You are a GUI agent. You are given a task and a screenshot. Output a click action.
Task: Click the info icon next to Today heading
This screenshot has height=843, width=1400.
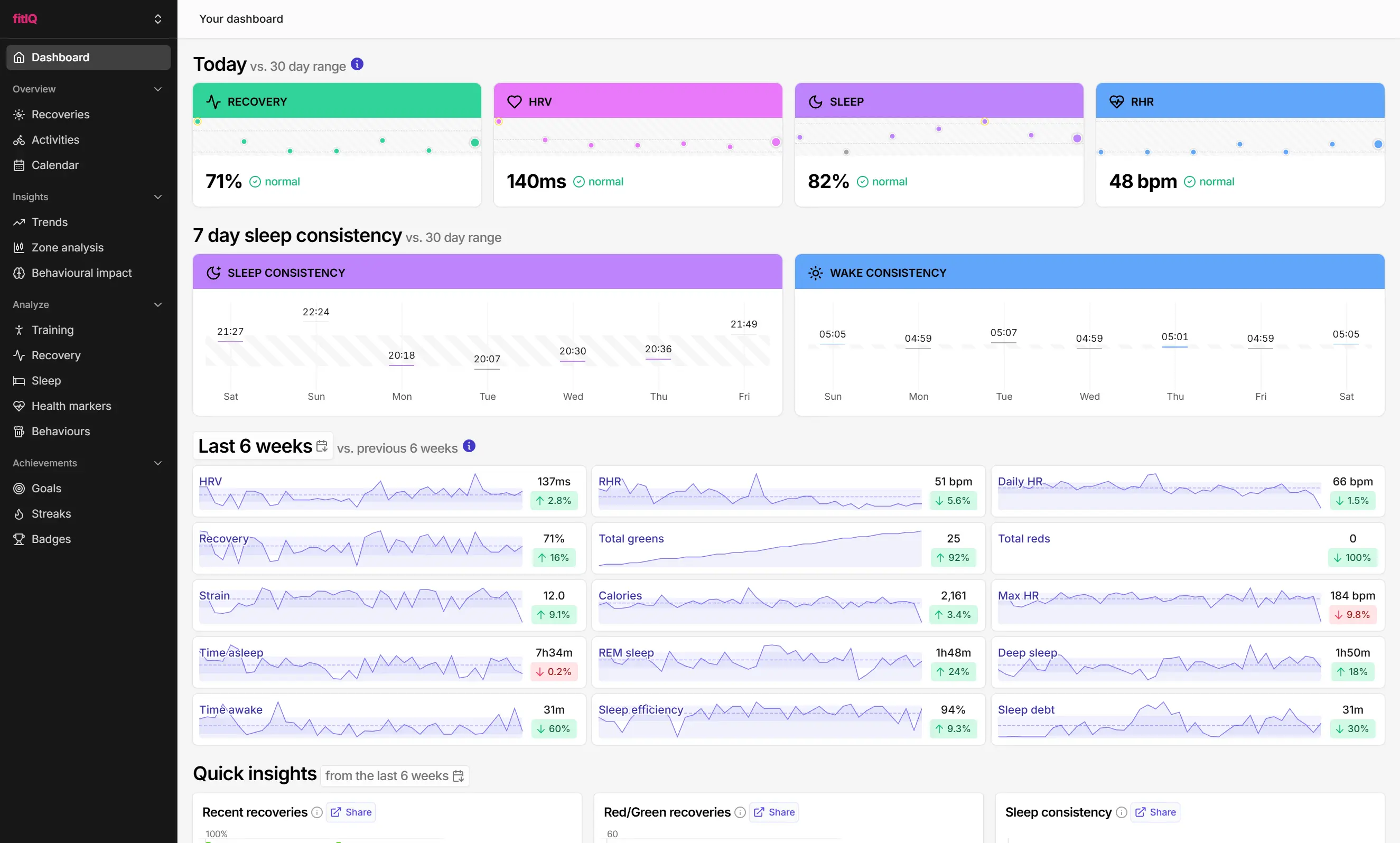click(x=357, y=64)
